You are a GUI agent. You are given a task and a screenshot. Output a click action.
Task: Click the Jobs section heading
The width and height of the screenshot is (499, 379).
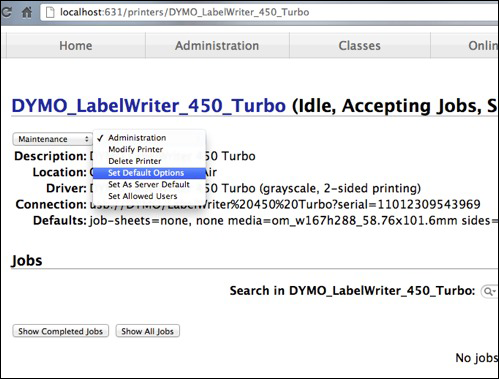[27, 261]
